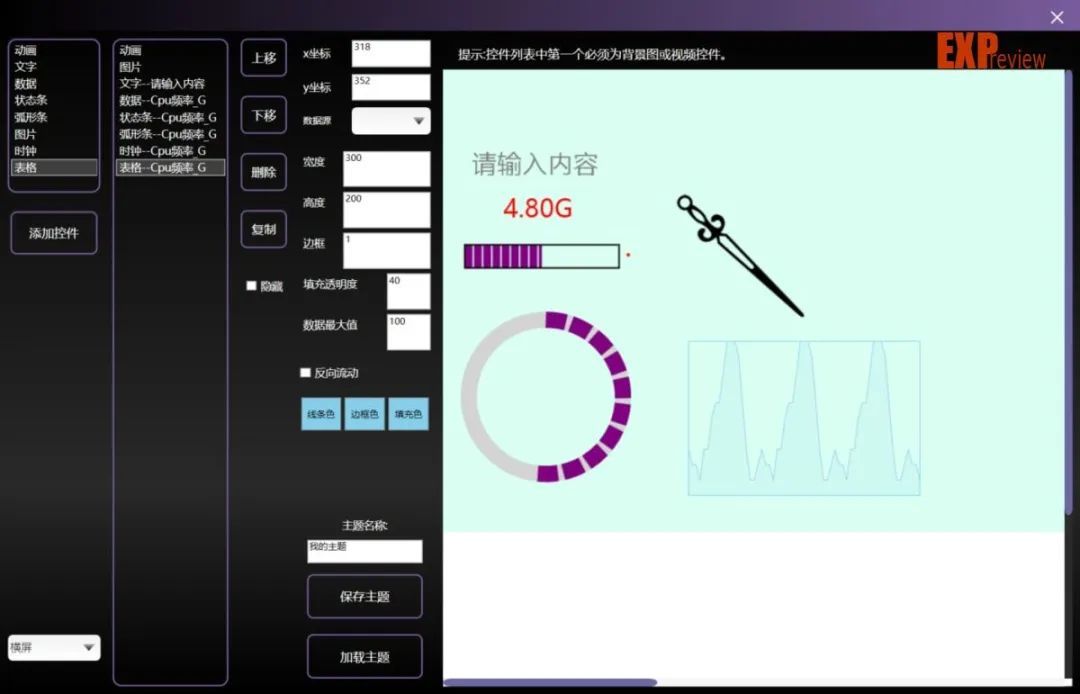
Task: Click the 下移 move down button
Action: pyautogui.click(x=264, y=115)
